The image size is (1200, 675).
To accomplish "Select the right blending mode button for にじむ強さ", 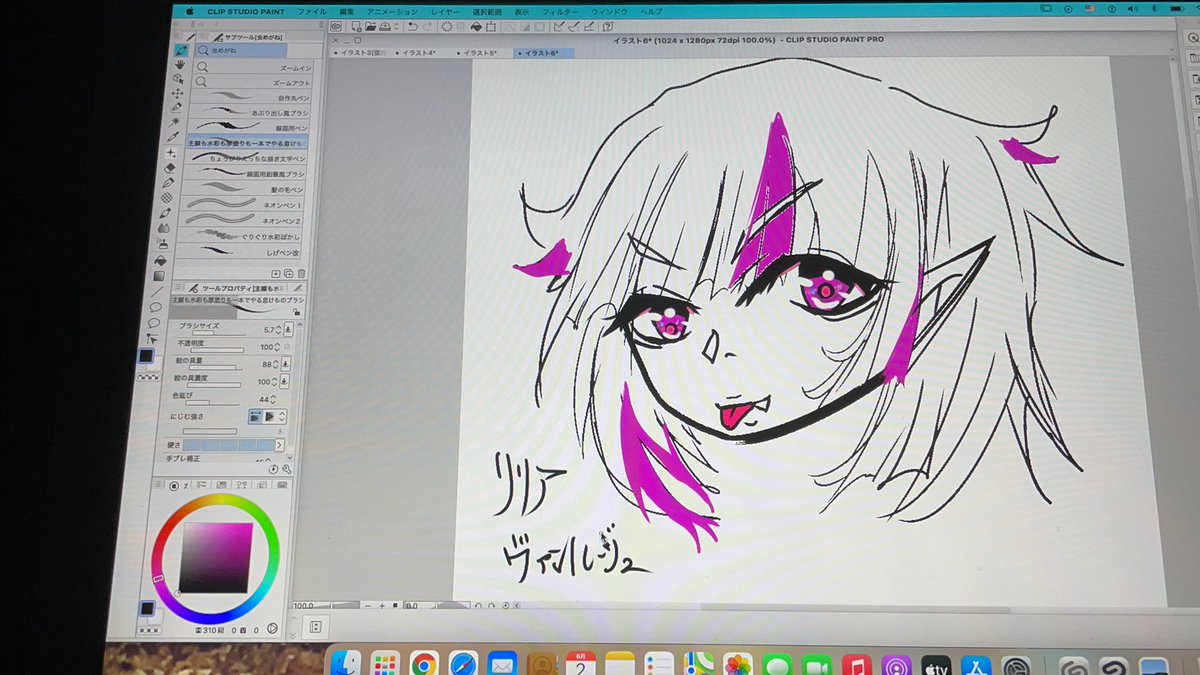I will pyautogui.click(x=269, y=415).
